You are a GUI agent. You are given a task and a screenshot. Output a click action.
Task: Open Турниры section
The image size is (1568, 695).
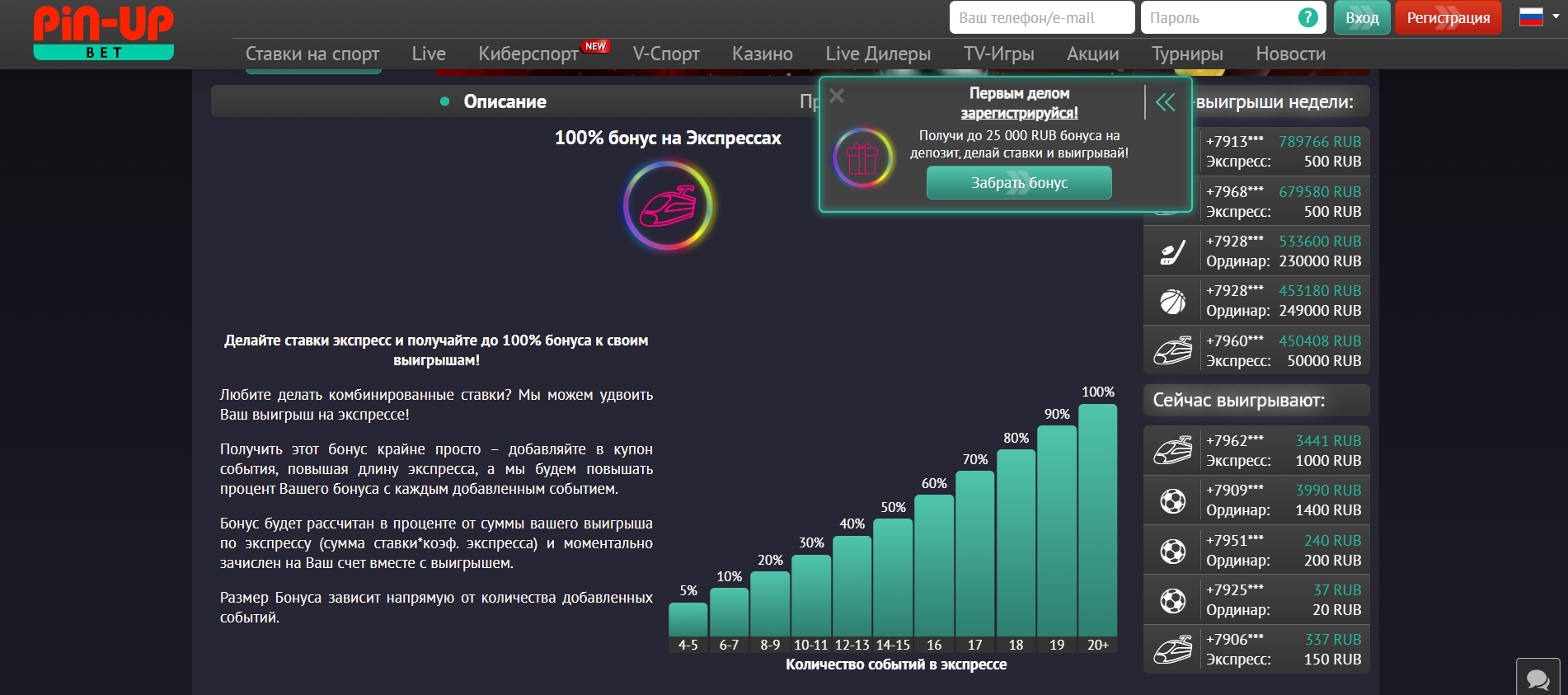tap(1187, 54)
